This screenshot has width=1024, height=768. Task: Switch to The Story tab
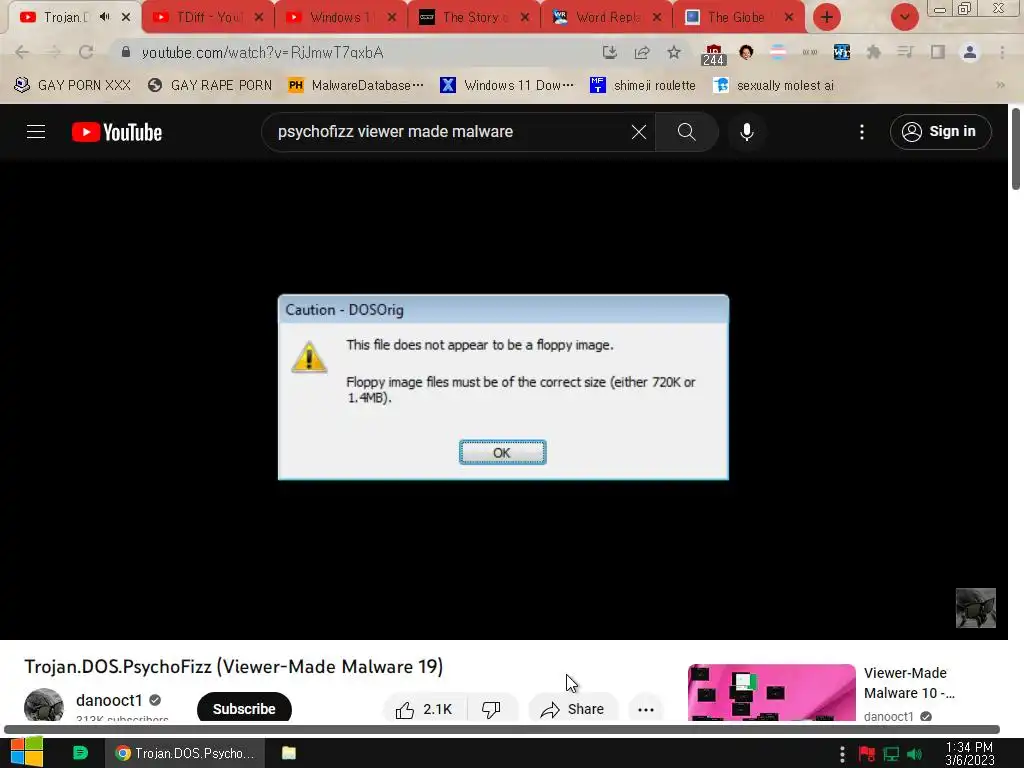[474, 17]
